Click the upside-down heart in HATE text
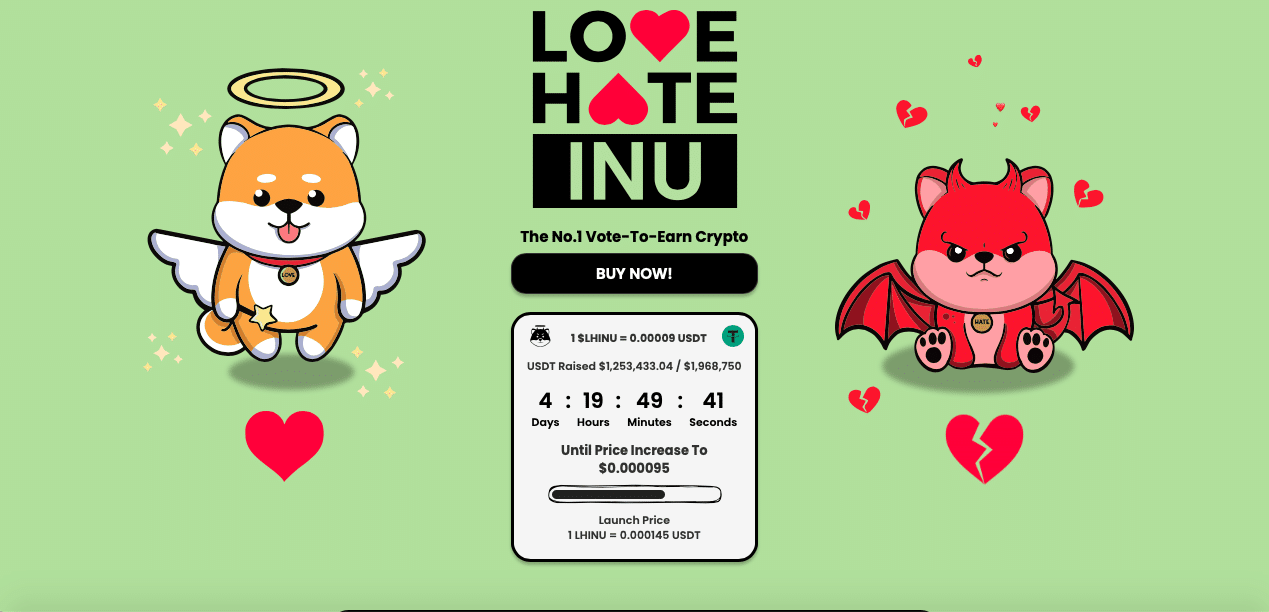The width and height of the screenshot is (1269, 612). [x=617, y=99]
